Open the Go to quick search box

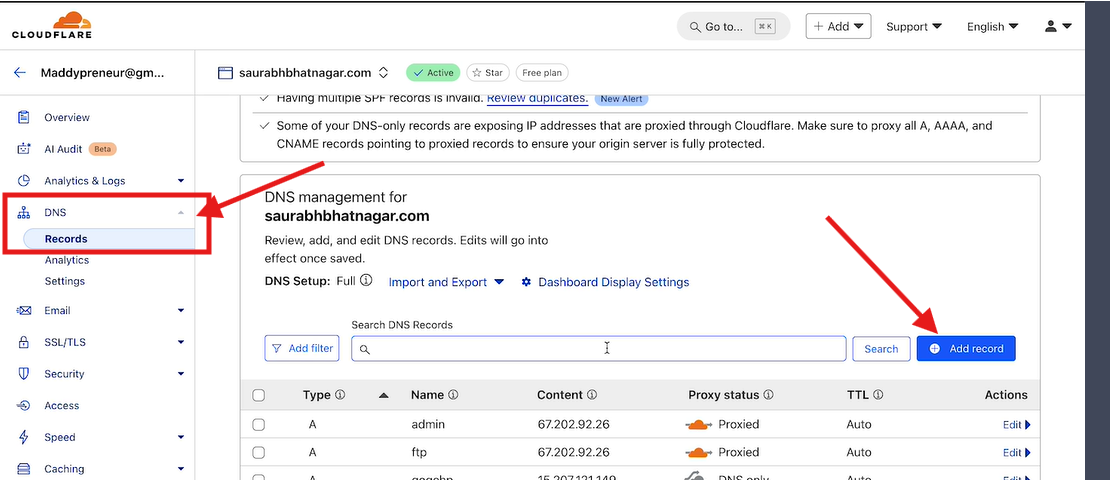(x=733, y=26)
